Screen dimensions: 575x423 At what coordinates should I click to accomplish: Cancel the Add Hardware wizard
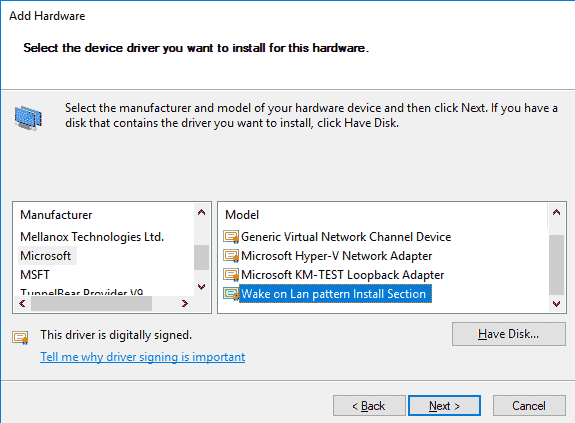click(529, 405)
